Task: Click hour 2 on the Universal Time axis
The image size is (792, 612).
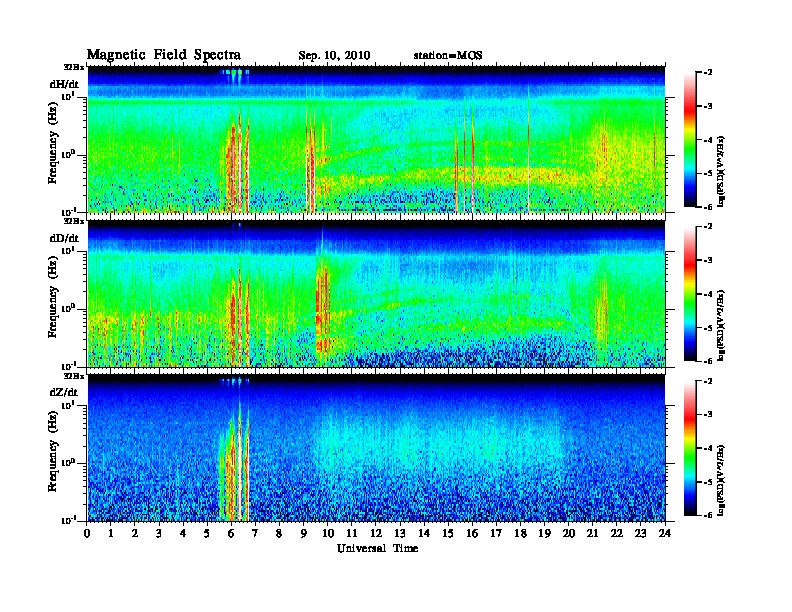Action: pos(135,534)
